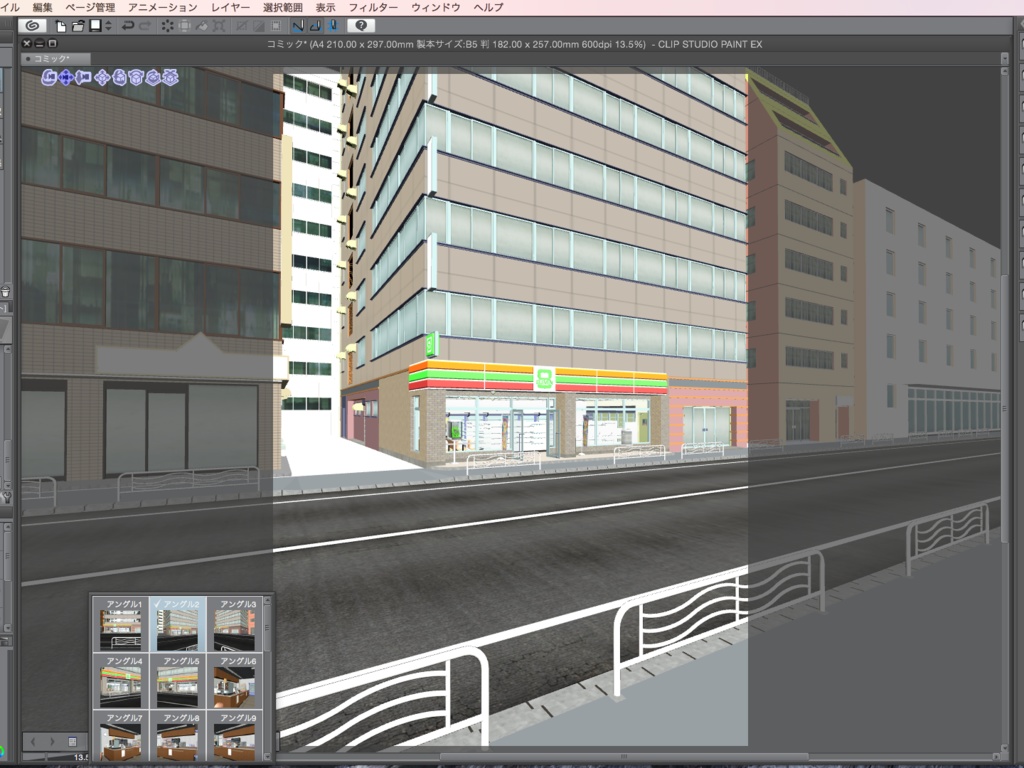
Task: Select the アングル7 camera preset thumbnail
Action: [x=121, y=736]
